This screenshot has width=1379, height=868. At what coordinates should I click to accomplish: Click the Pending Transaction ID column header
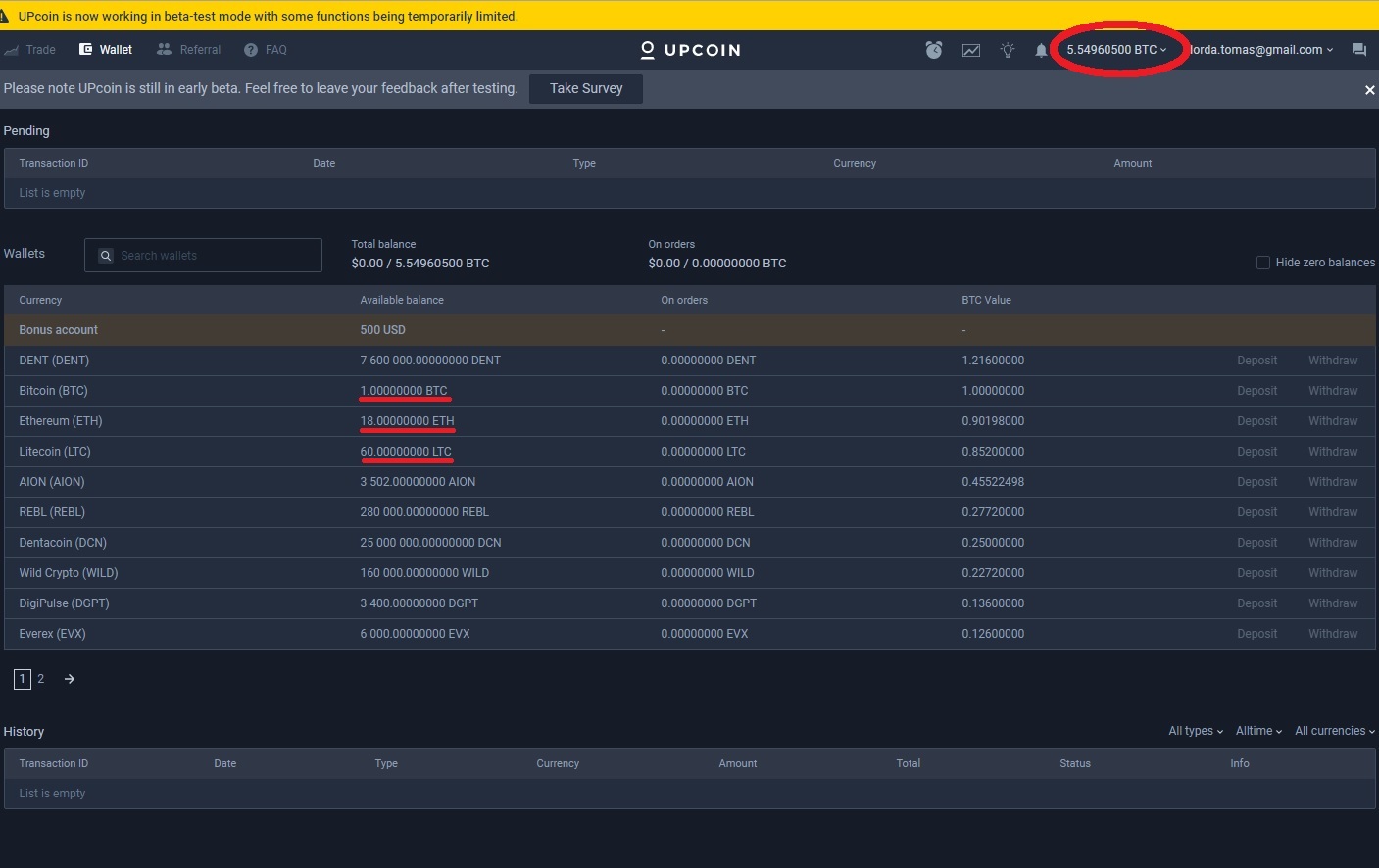[x=54, y=164]
